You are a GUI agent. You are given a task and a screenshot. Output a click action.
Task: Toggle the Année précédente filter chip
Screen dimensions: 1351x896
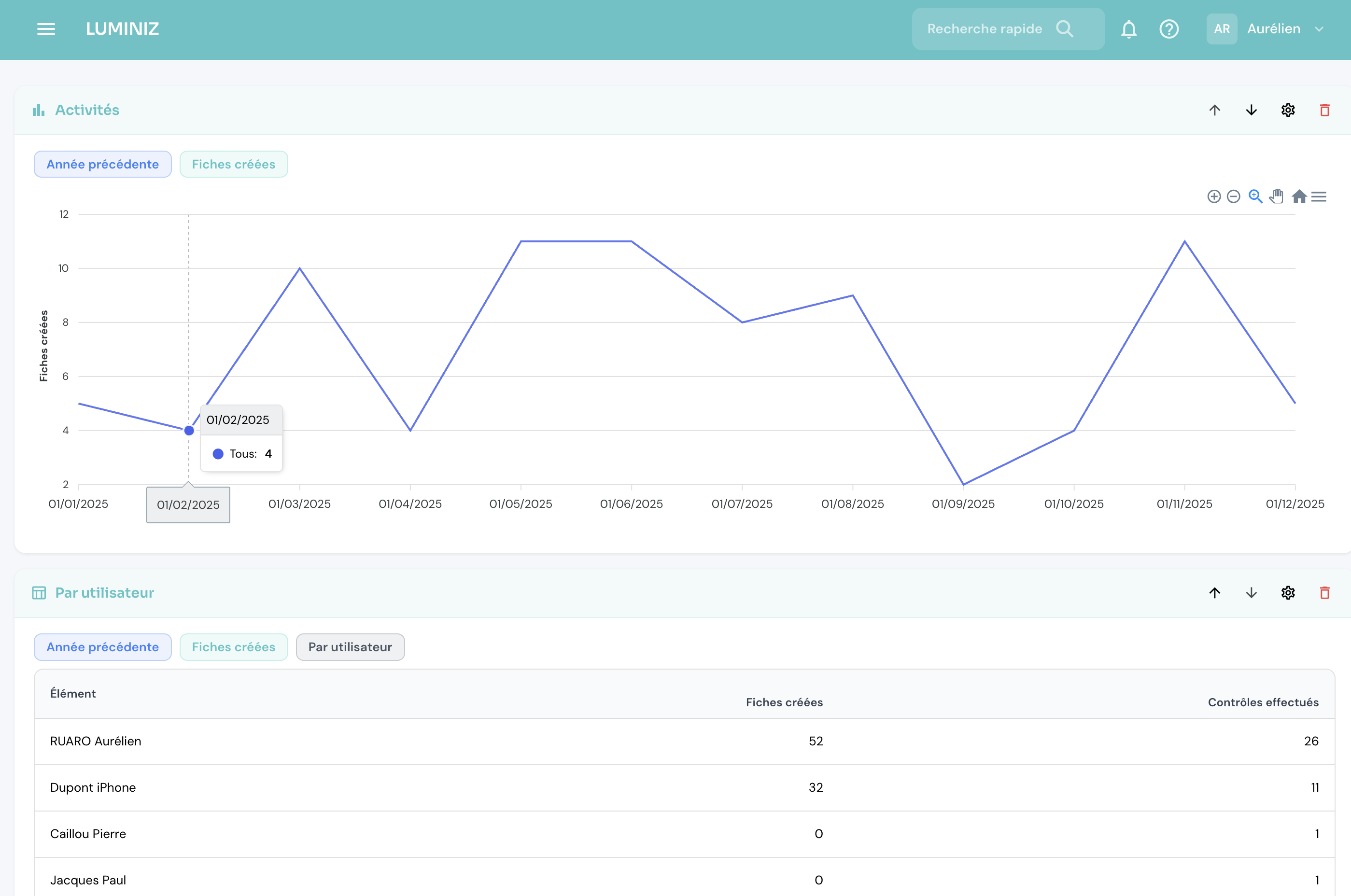(102, 164)
